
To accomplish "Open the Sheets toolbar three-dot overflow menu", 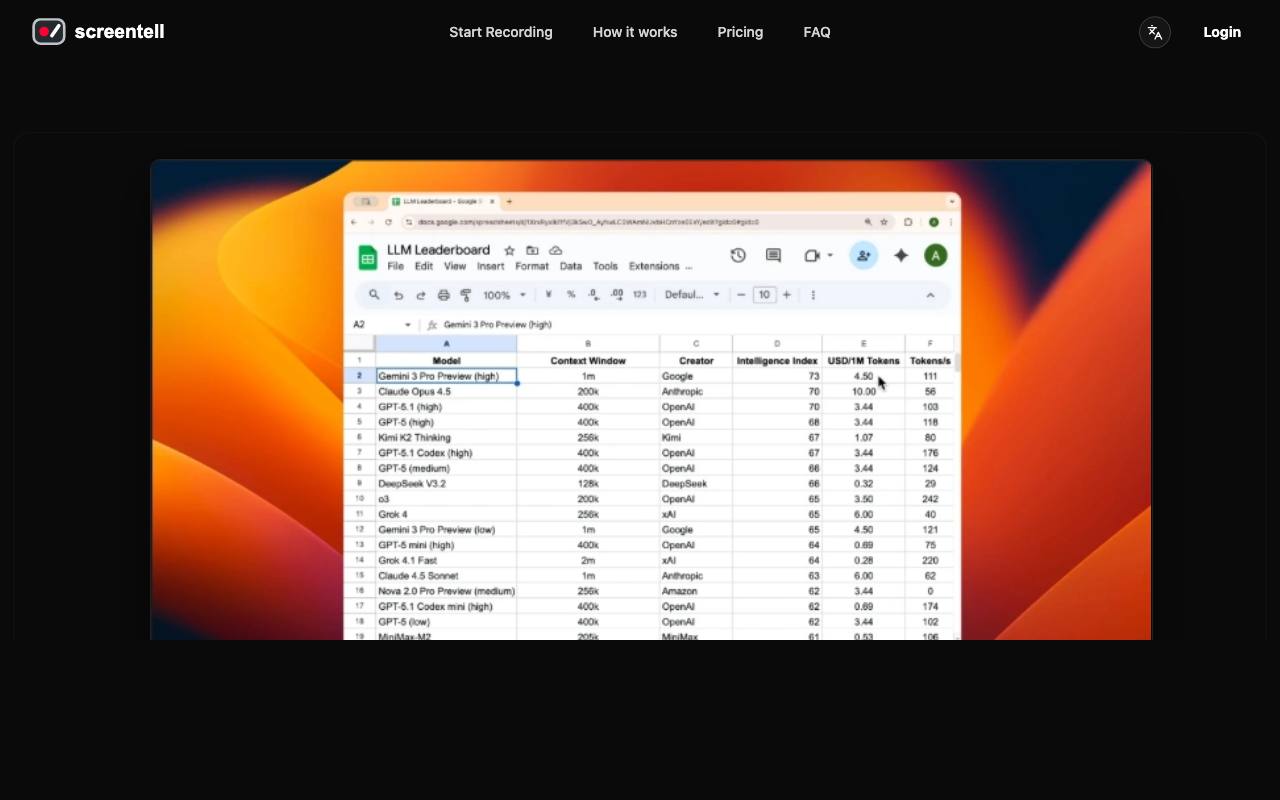I will 813,295.
